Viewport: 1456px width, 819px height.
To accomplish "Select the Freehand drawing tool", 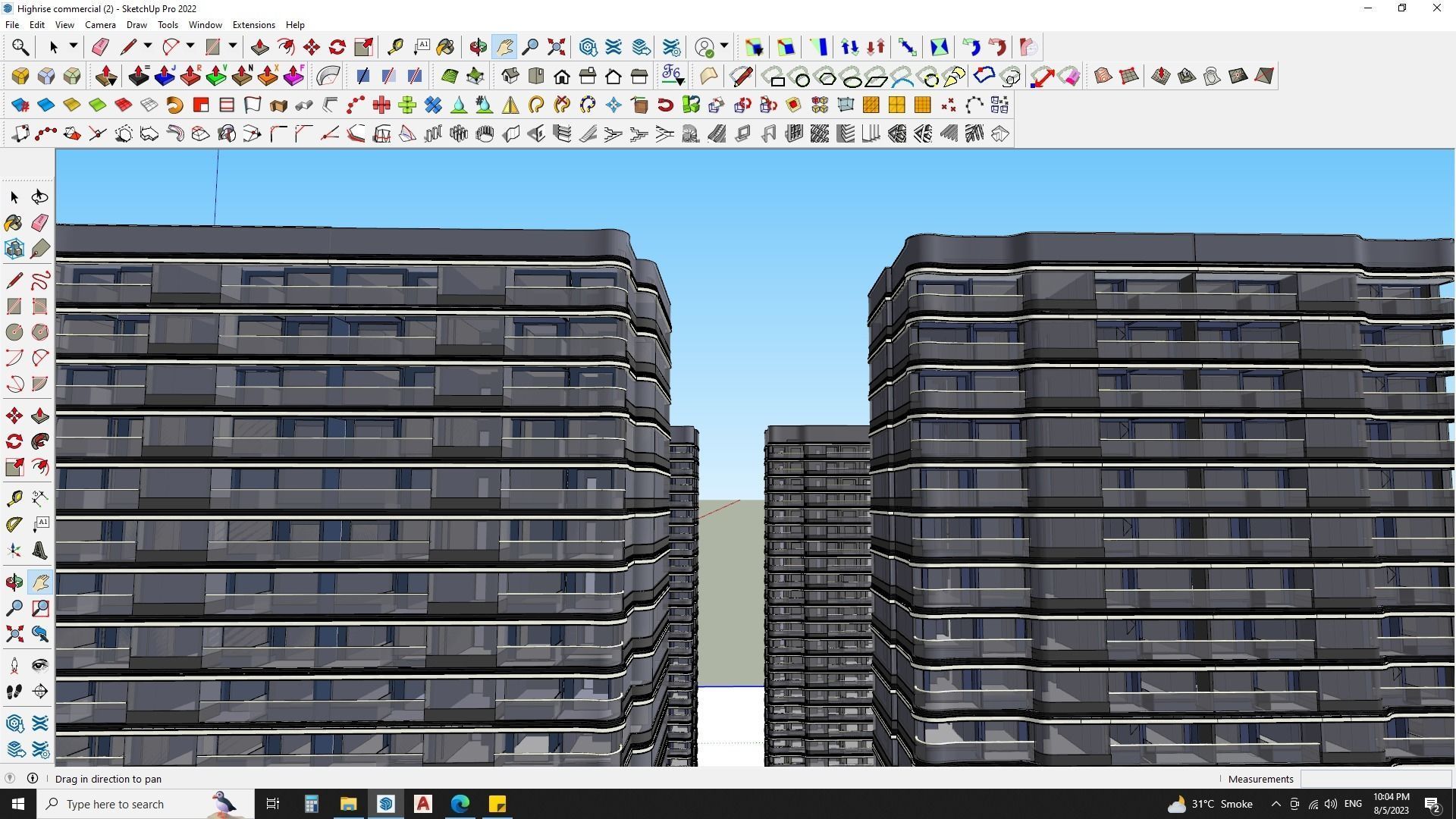I will point(40,281).
